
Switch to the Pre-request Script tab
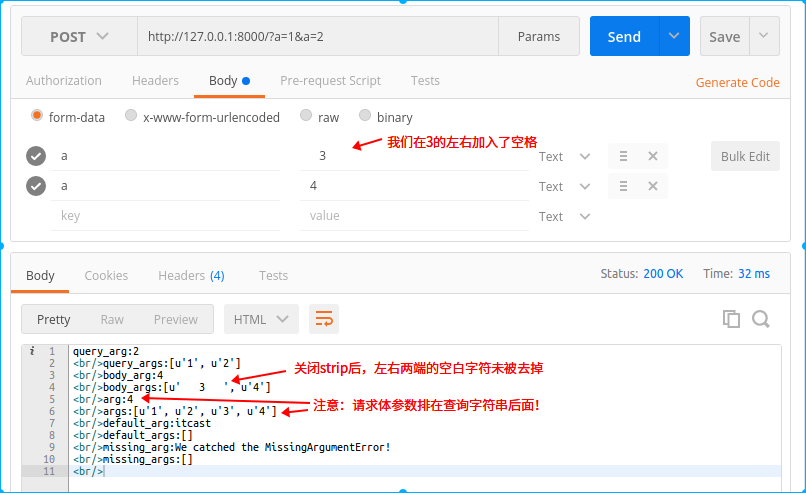pos(330,81)
